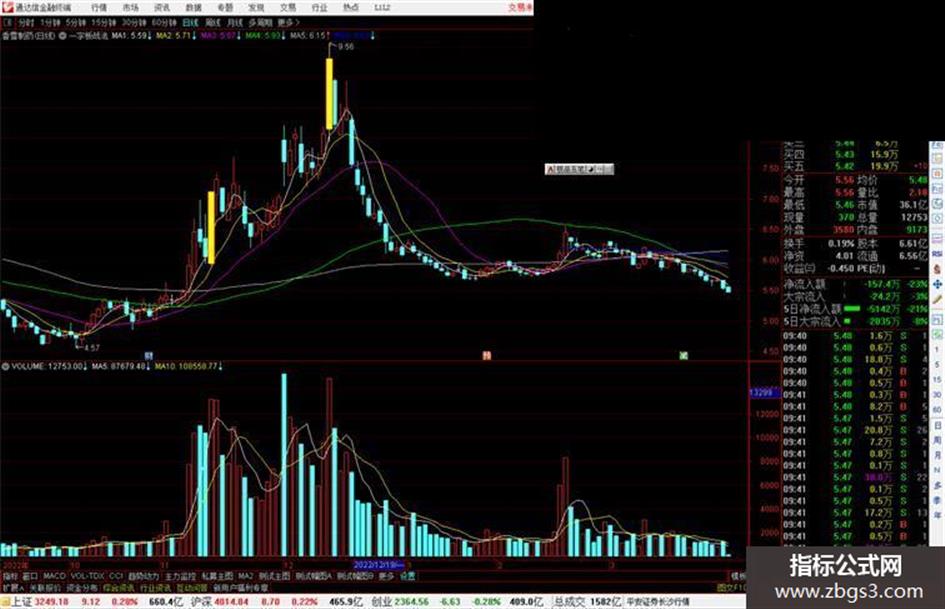The image size is (945, 609).
Task: Open the 发现 menu
Action: pyautogui.click(x=257, y=7)
